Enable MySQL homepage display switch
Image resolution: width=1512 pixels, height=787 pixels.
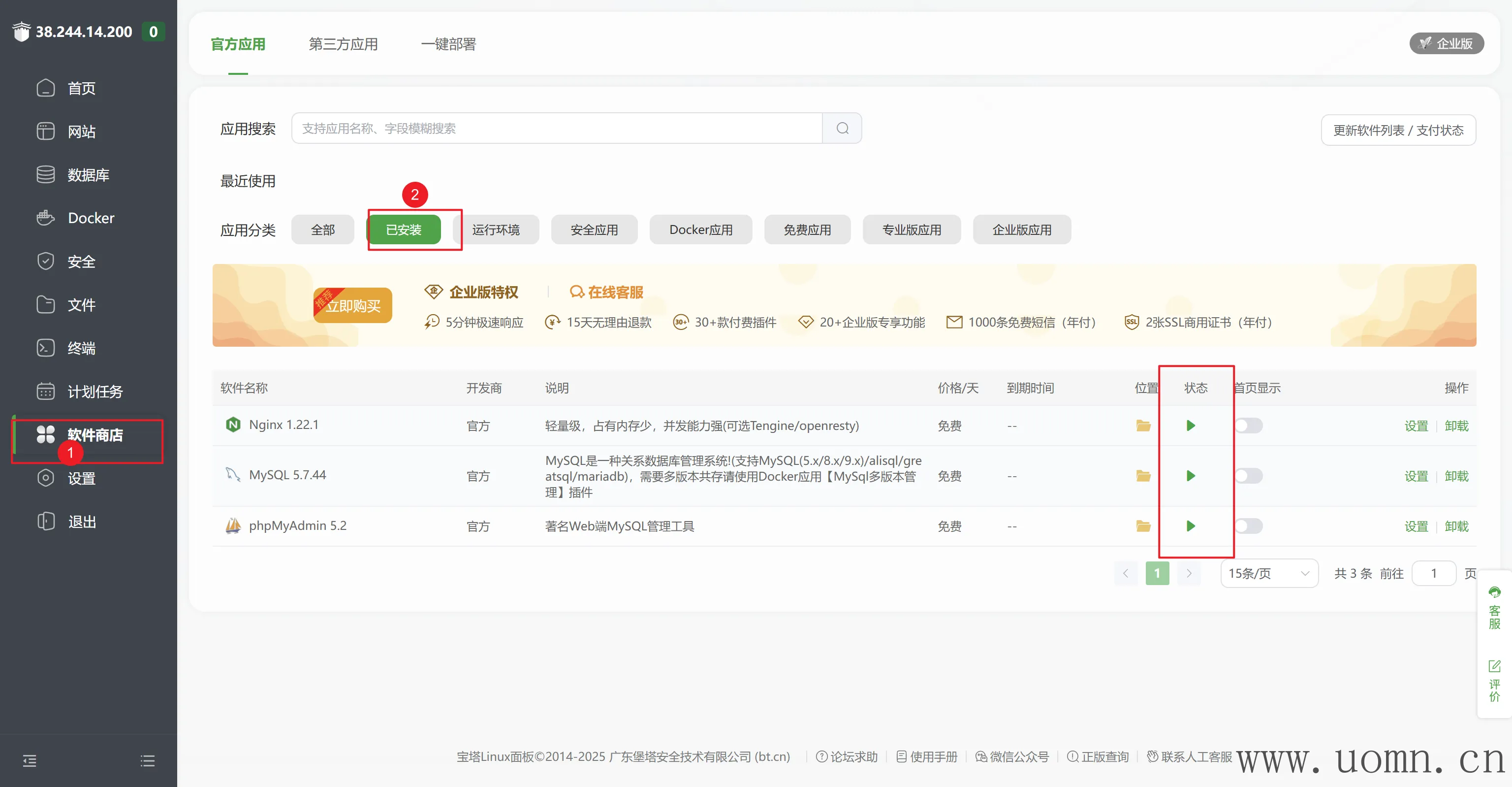tap(1249, 476)
